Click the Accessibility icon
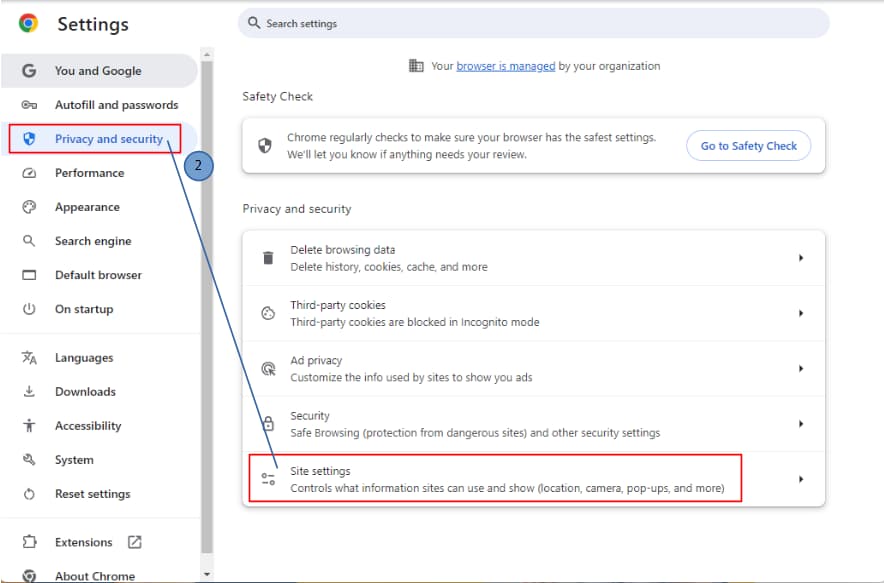884x583 pixels. (28, 425)
